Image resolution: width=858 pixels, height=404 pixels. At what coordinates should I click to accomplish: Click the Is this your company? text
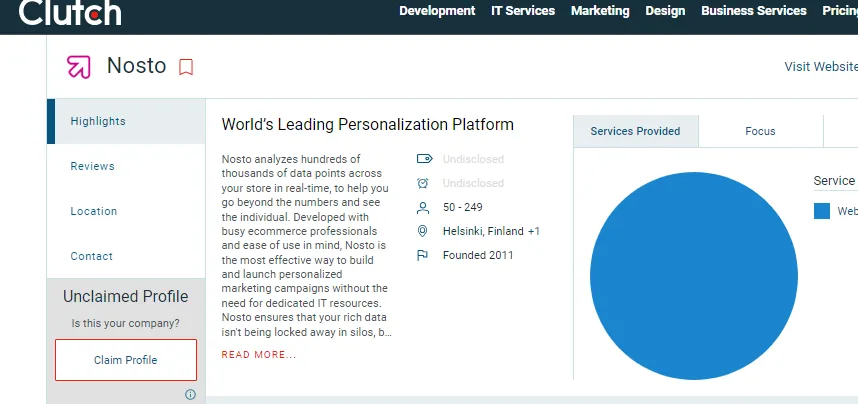[x=125, y=324]
